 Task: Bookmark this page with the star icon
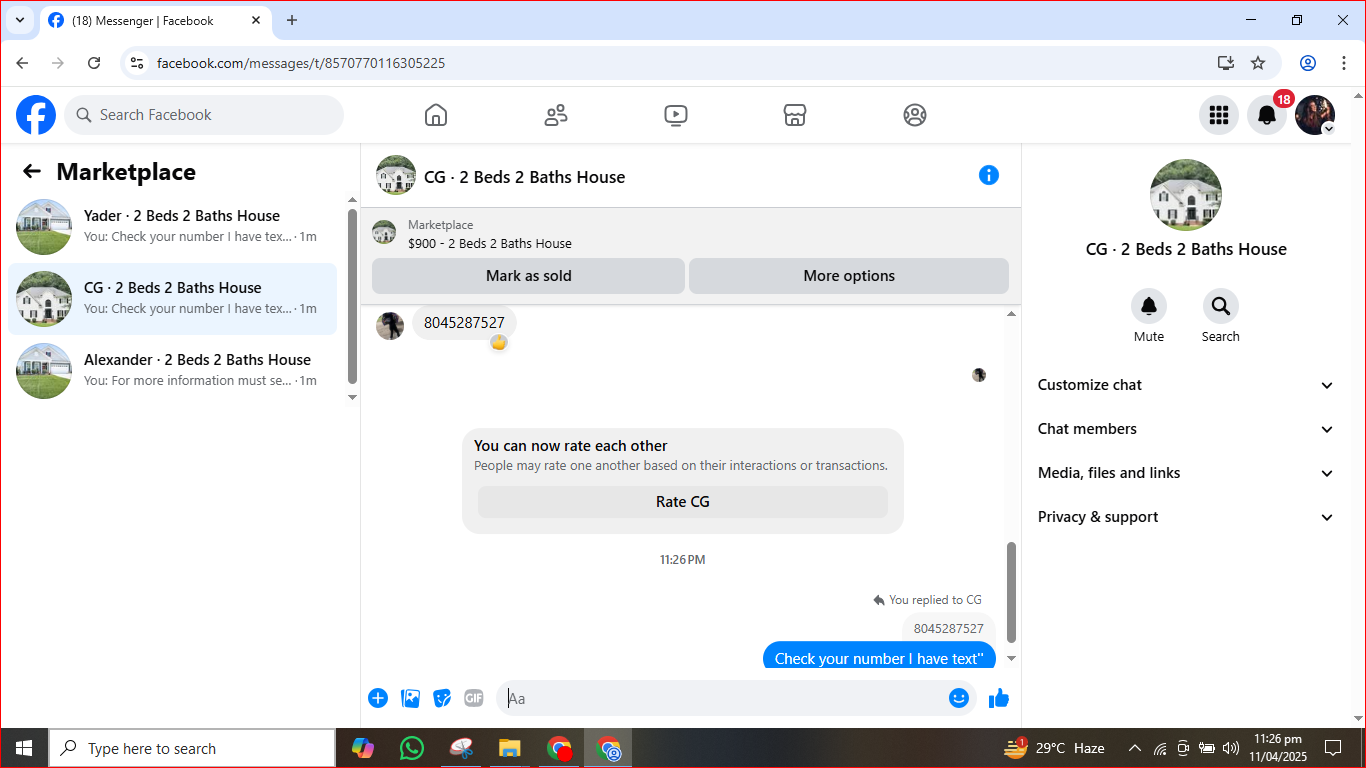click(x=1258, y=63)
